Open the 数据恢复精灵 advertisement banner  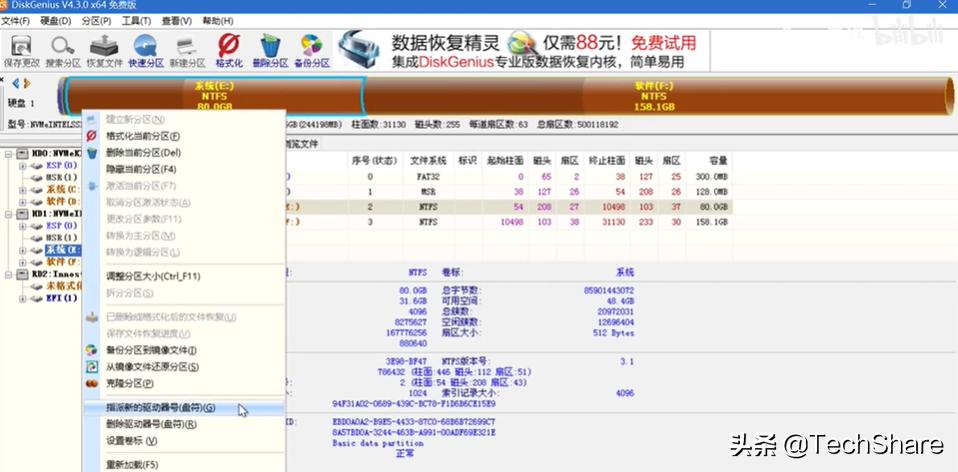523,51
